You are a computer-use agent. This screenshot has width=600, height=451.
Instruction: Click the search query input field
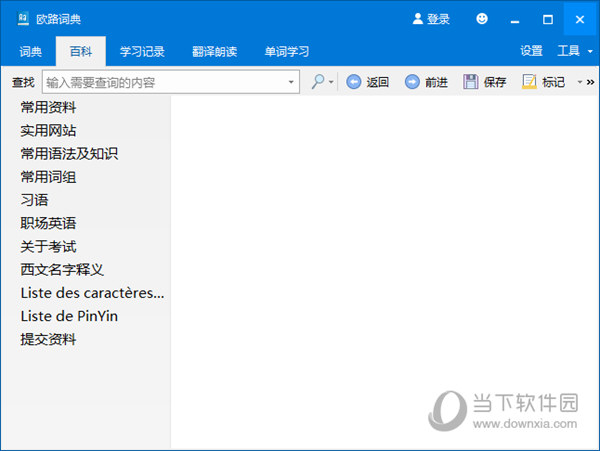pyautogui.click(x=163, y=82)
